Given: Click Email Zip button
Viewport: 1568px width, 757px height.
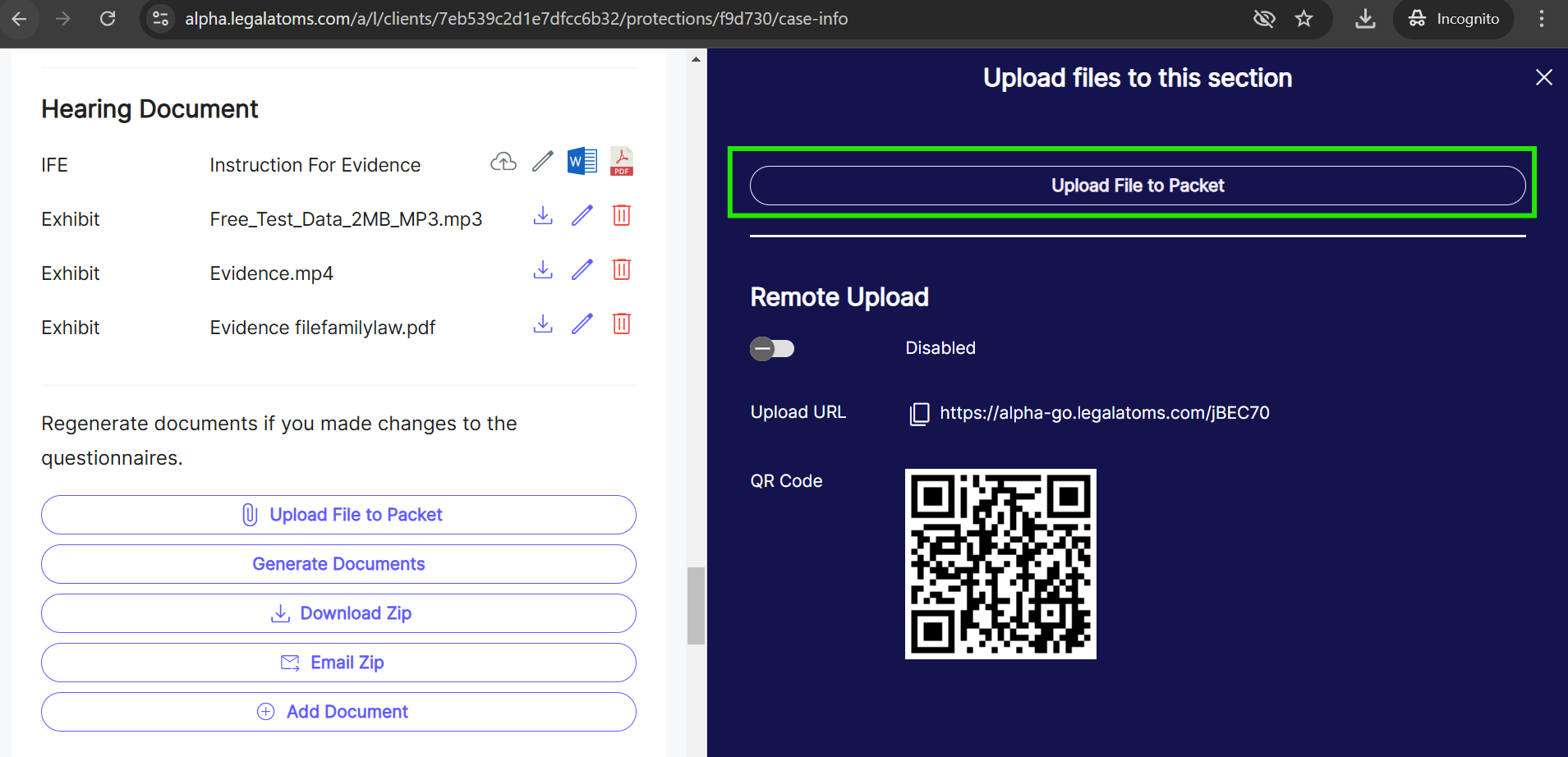Looking at the screenshot, I should pos(338,663).
